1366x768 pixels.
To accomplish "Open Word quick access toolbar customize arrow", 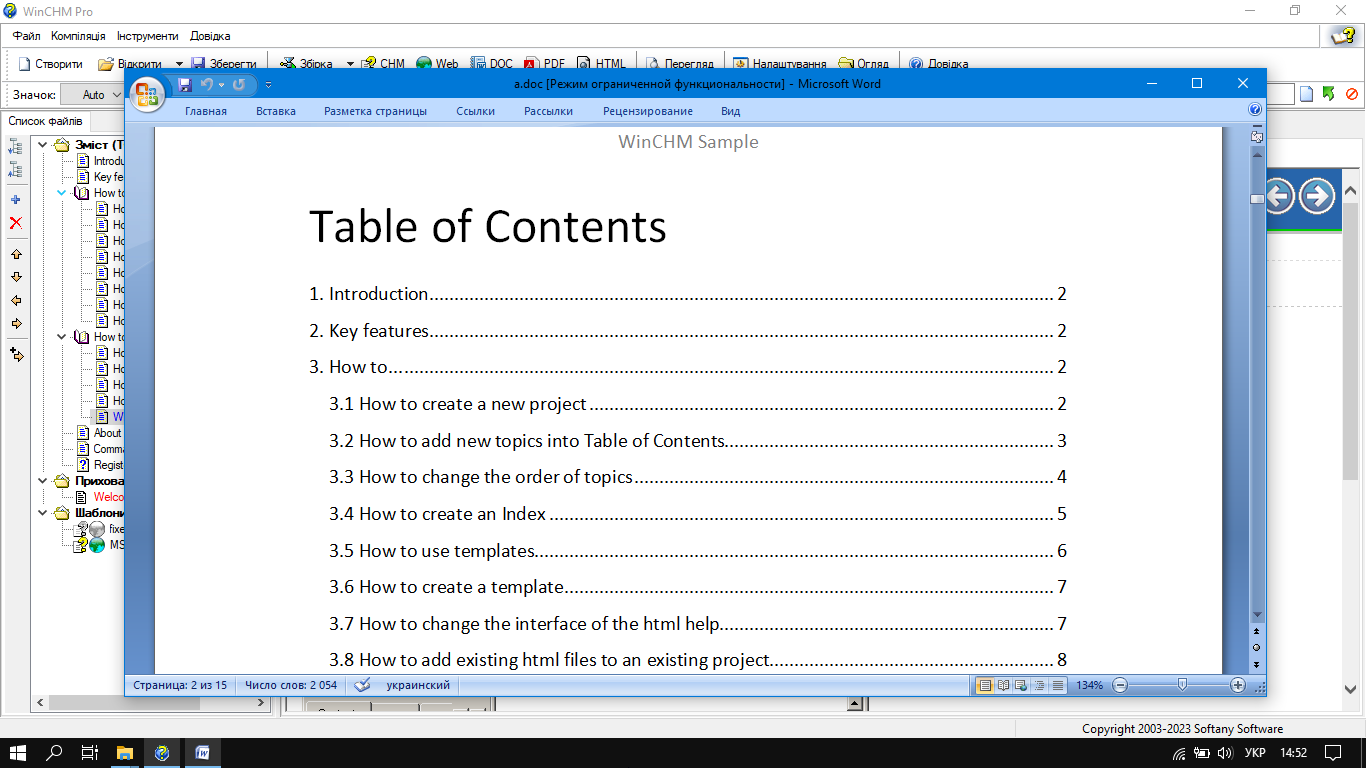I will coord(269,85).
